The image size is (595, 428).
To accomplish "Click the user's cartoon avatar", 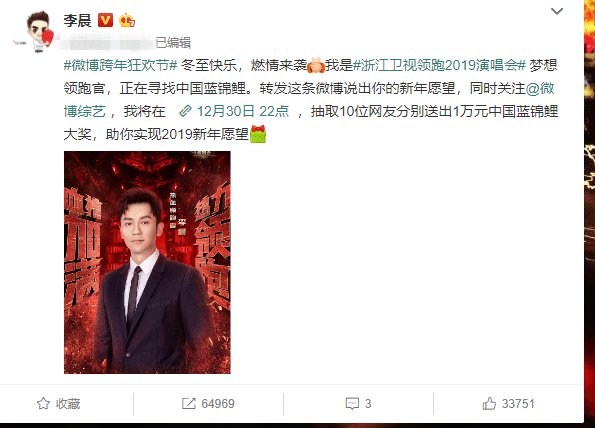I will (39, 31).
